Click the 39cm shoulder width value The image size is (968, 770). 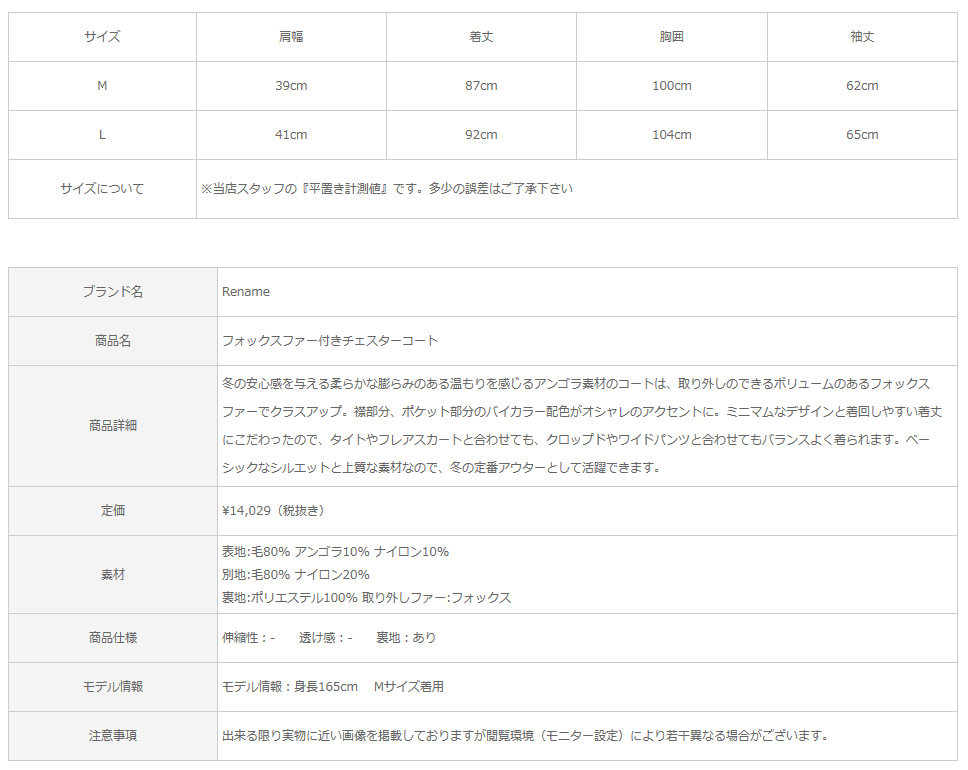click(x=291, y=86)
